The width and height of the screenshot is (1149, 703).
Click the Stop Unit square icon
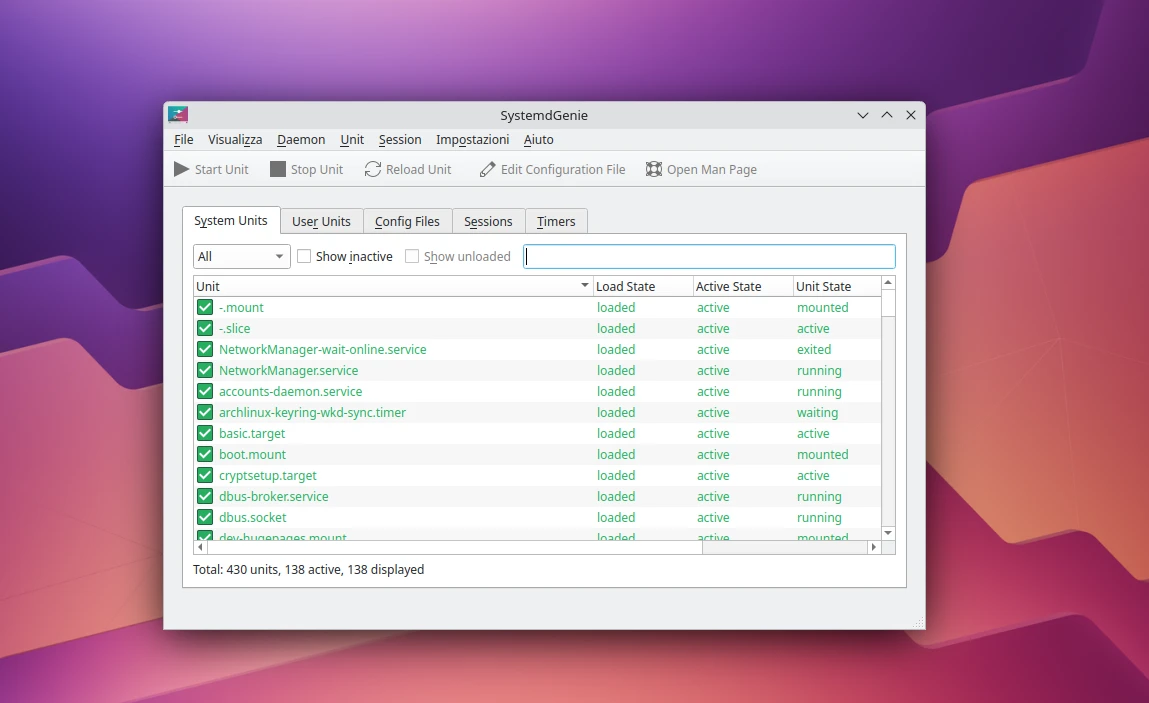click(278, 170)
